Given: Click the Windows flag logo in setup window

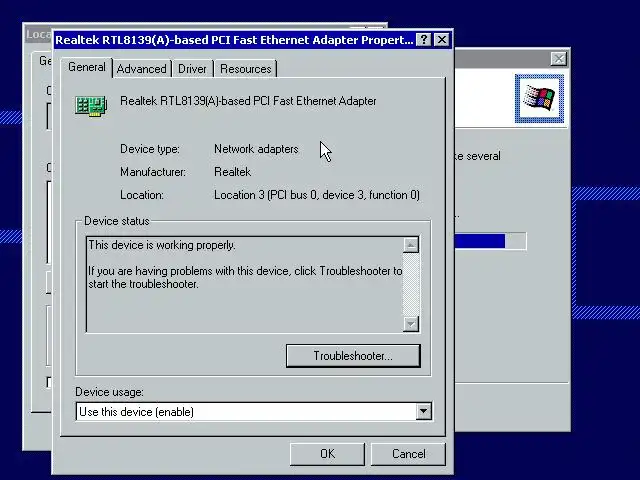Looking at the screenshot, I should coord(539,98).
